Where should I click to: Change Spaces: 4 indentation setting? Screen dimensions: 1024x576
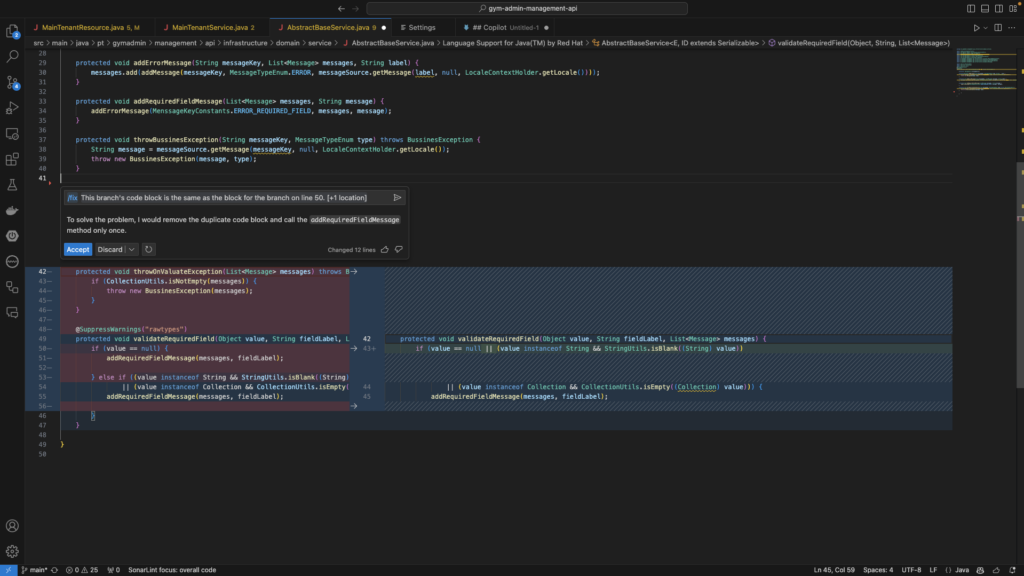[x=878, y=570]
